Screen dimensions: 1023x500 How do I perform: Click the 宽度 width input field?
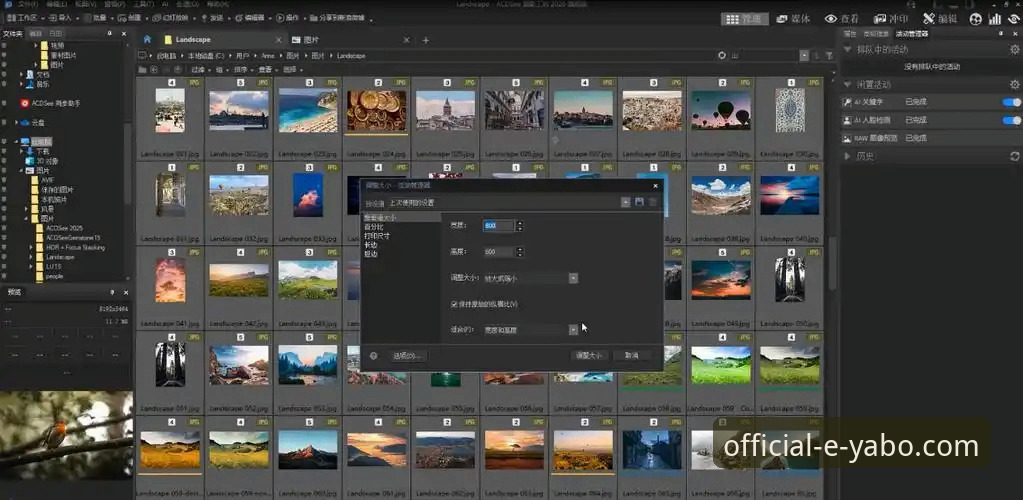tap(497, 226)
